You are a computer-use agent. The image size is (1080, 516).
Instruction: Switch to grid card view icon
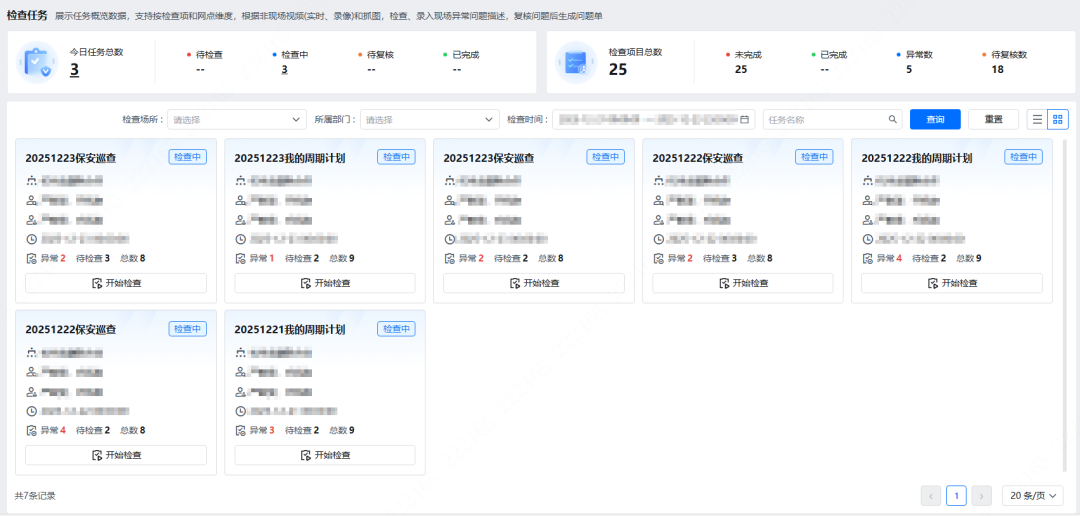[x=1058, y=119]
